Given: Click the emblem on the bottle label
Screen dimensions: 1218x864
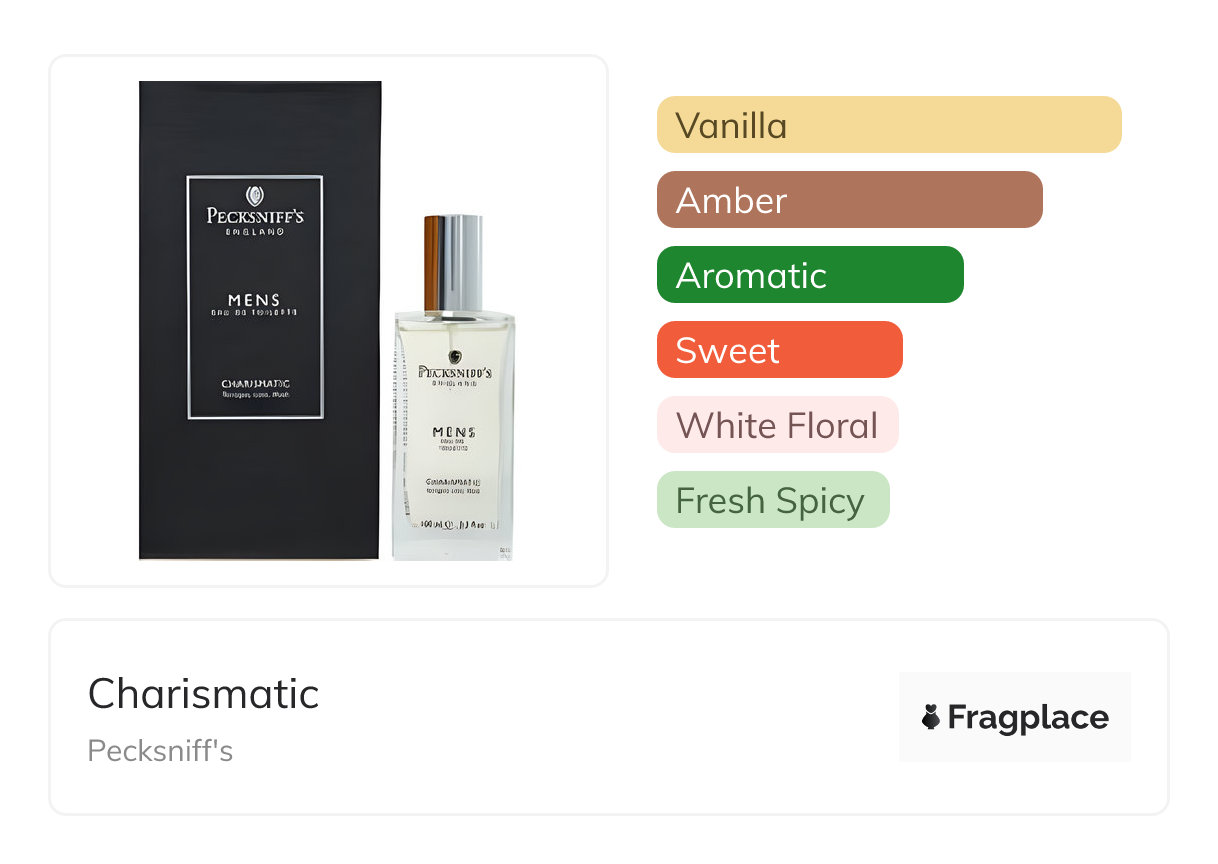Looking at the screenshot, I should [455, 355].
